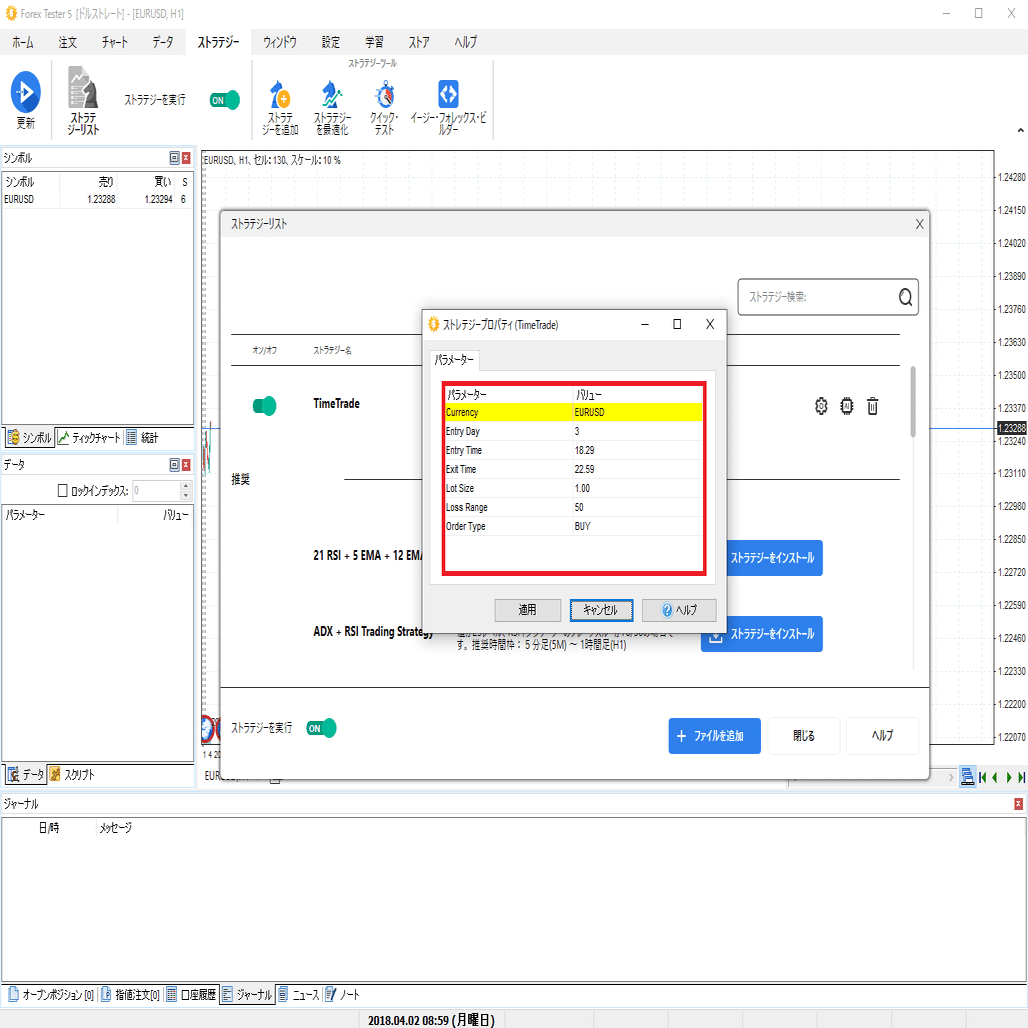Open the TimeTrade strategy settings gear
Image resolution: width=1028 pixels, height=1028 pixels.
(821, 406)
